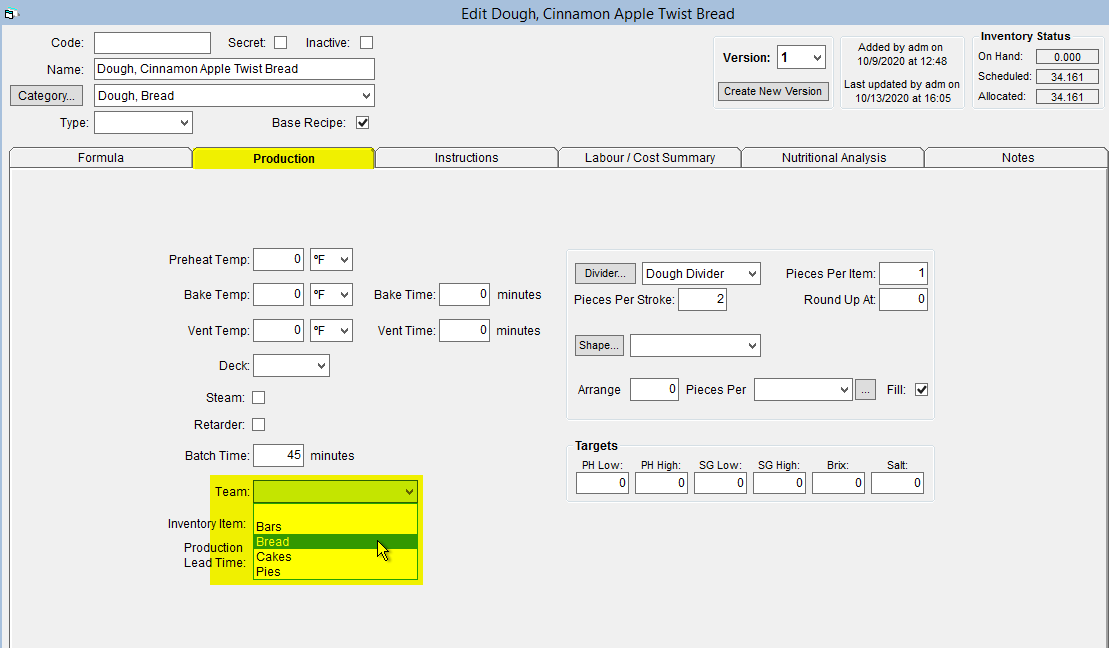Open the Preheat Temp unit dropdown
The width and height of the screenshot is (1109, 648).
(331, 260)
